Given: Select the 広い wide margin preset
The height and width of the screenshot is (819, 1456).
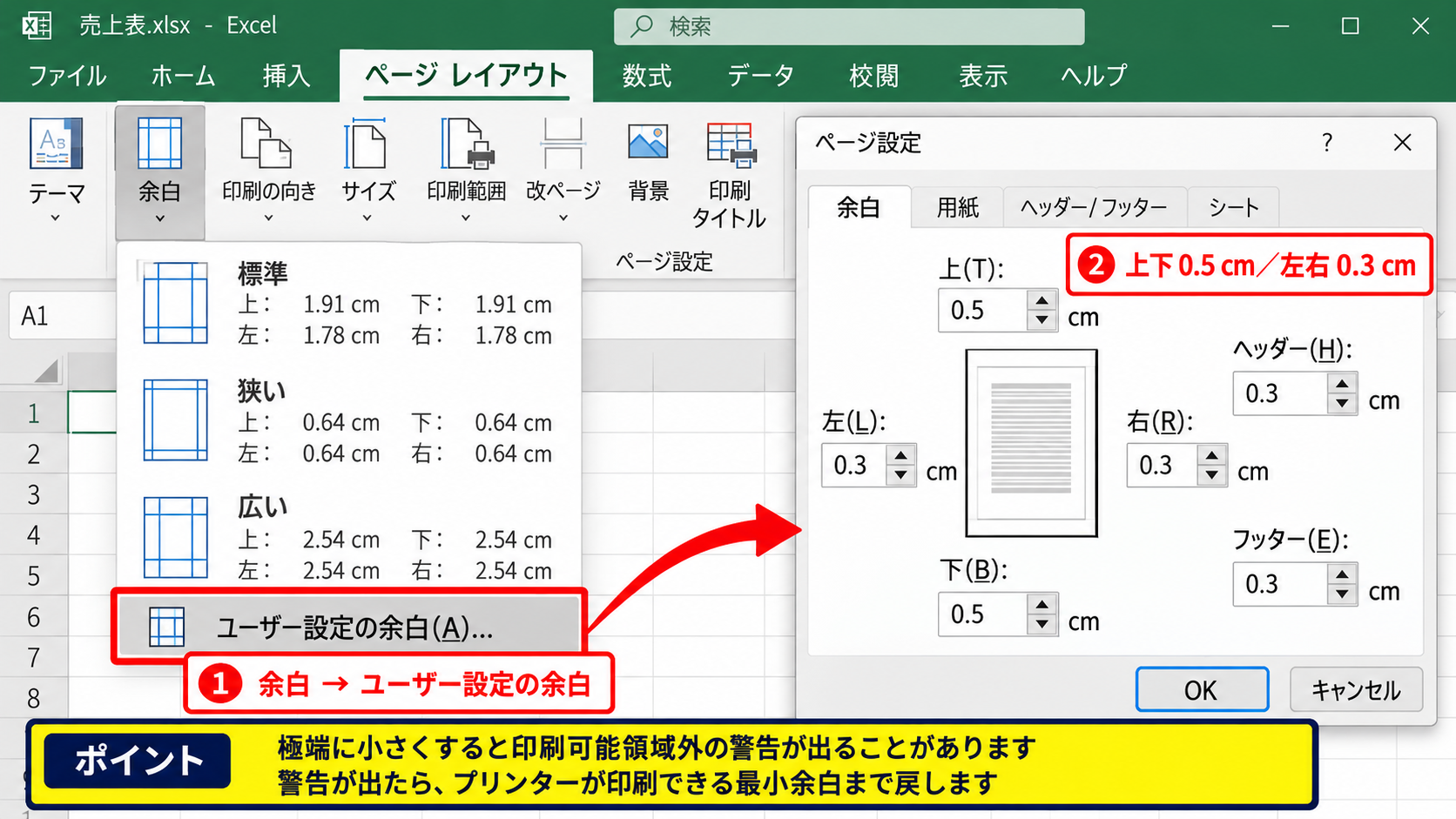Looking at the screenshot, I should 349,539.
